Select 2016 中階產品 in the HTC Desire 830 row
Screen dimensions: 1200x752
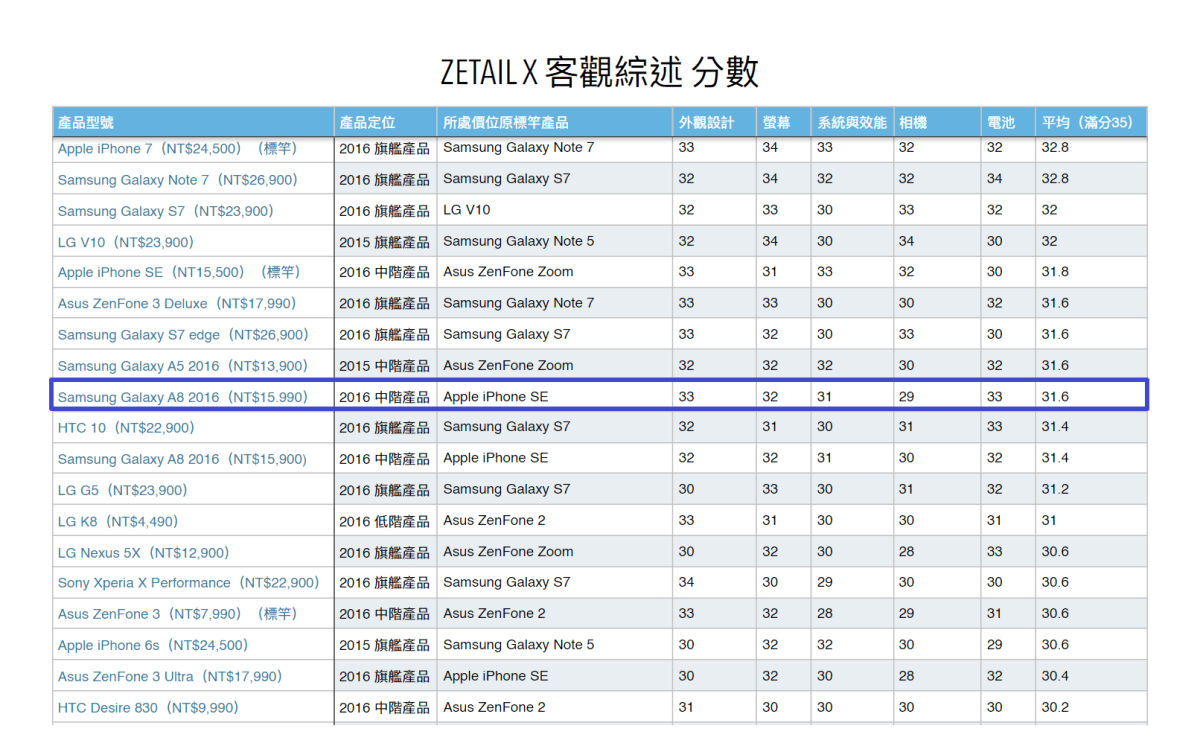(x=384, y=708)
